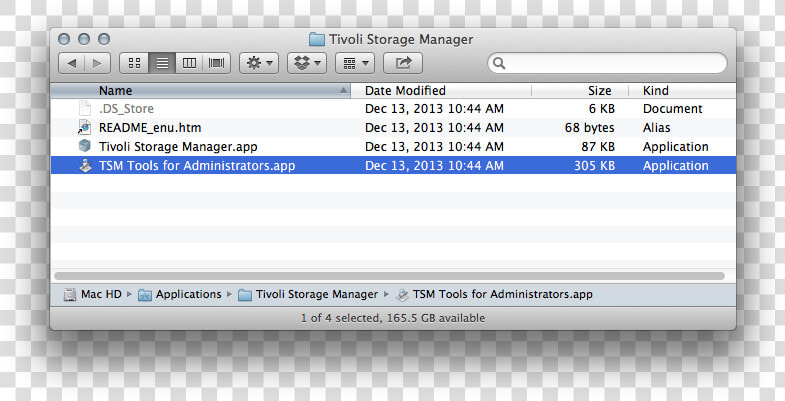785x401 pixels.
Task: Close the Finder window
Action: 64,39
